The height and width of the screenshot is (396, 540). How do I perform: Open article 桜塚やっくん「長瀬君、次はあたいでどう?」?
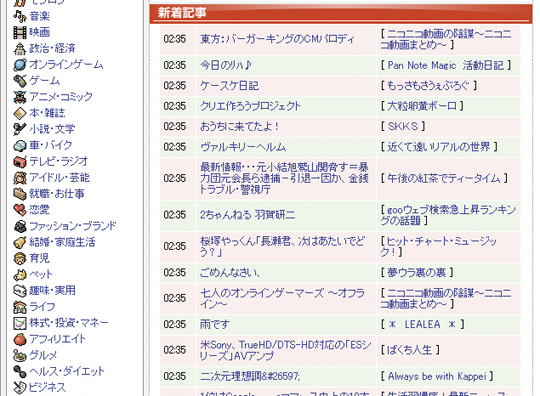(282, 246)
